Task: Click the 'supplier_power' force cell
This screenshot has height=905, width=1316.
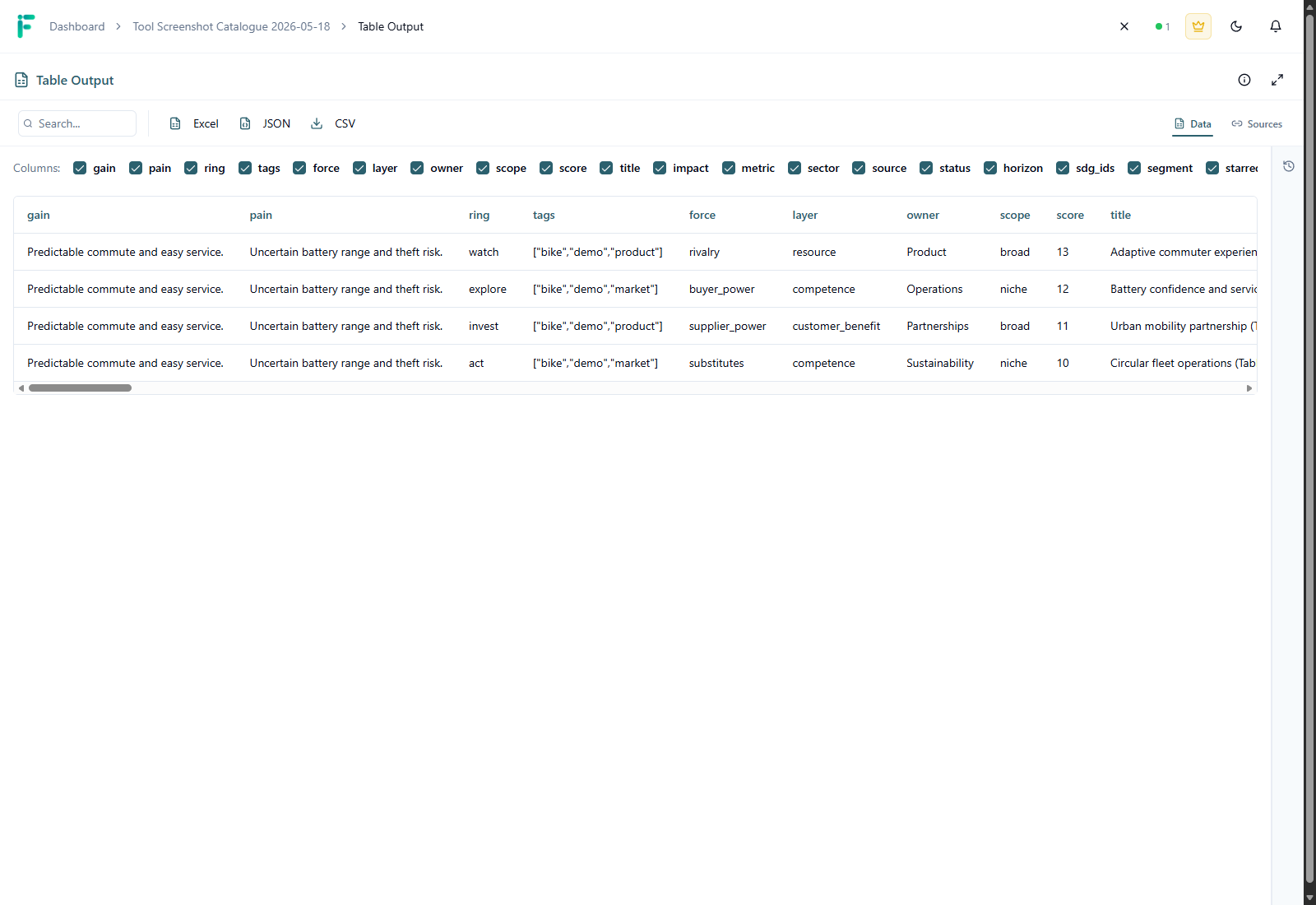Action: pos(727,326)
